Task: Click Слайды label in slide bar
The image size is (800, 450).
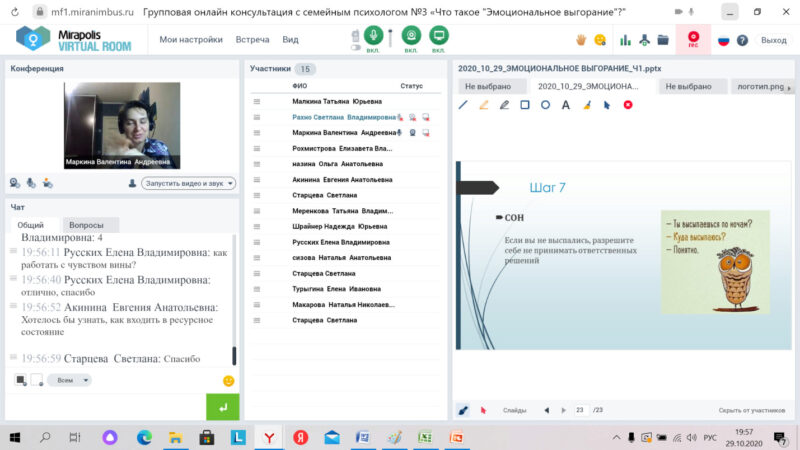Action: click(514, 410)
